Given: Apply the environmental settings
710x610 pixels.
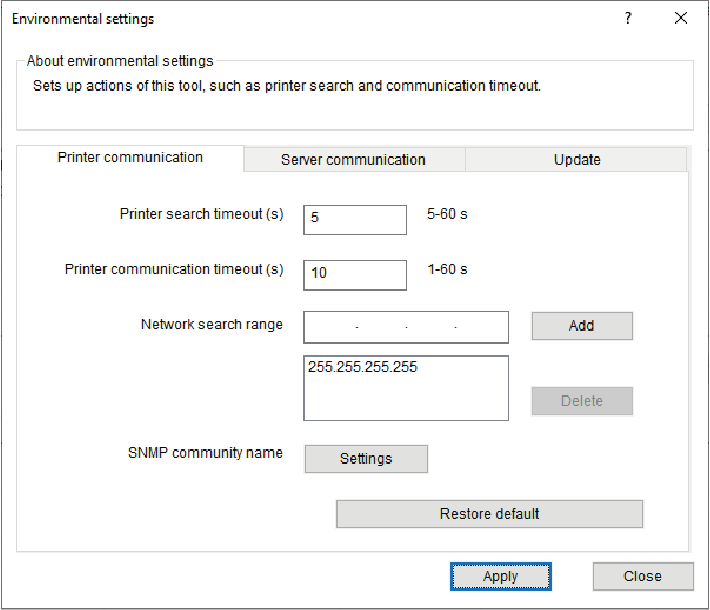Looking at the screenshot, I should click(500, 576).
